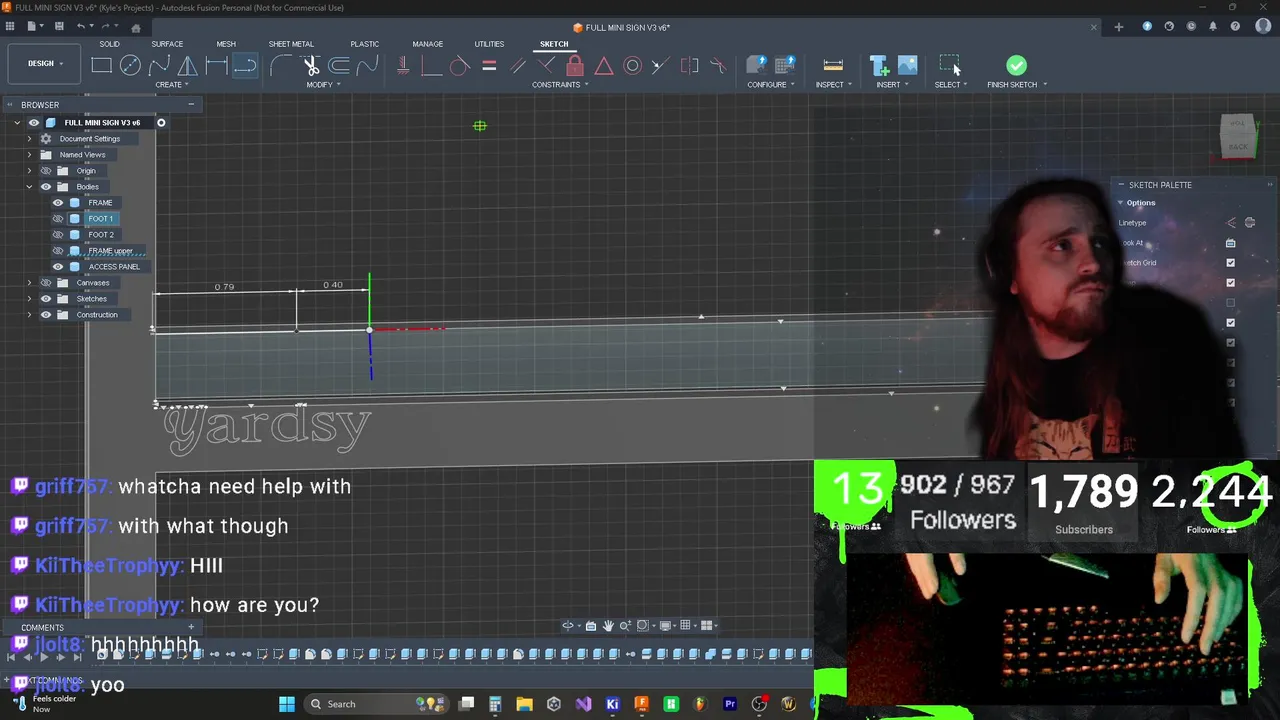This screenshot has width=1280, height=720.
Task: Show the hidden FOOT 2 body
Action: click(x=58, y=235)
